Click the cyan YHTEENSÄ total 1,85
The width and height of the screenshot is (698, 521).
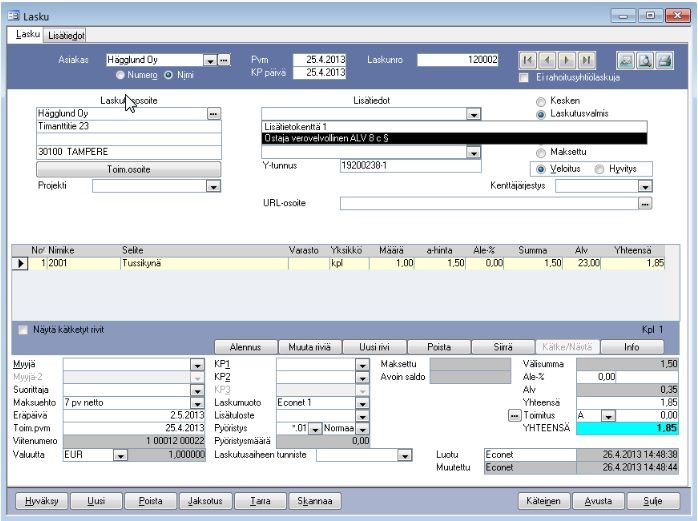(x=627, y=429)
